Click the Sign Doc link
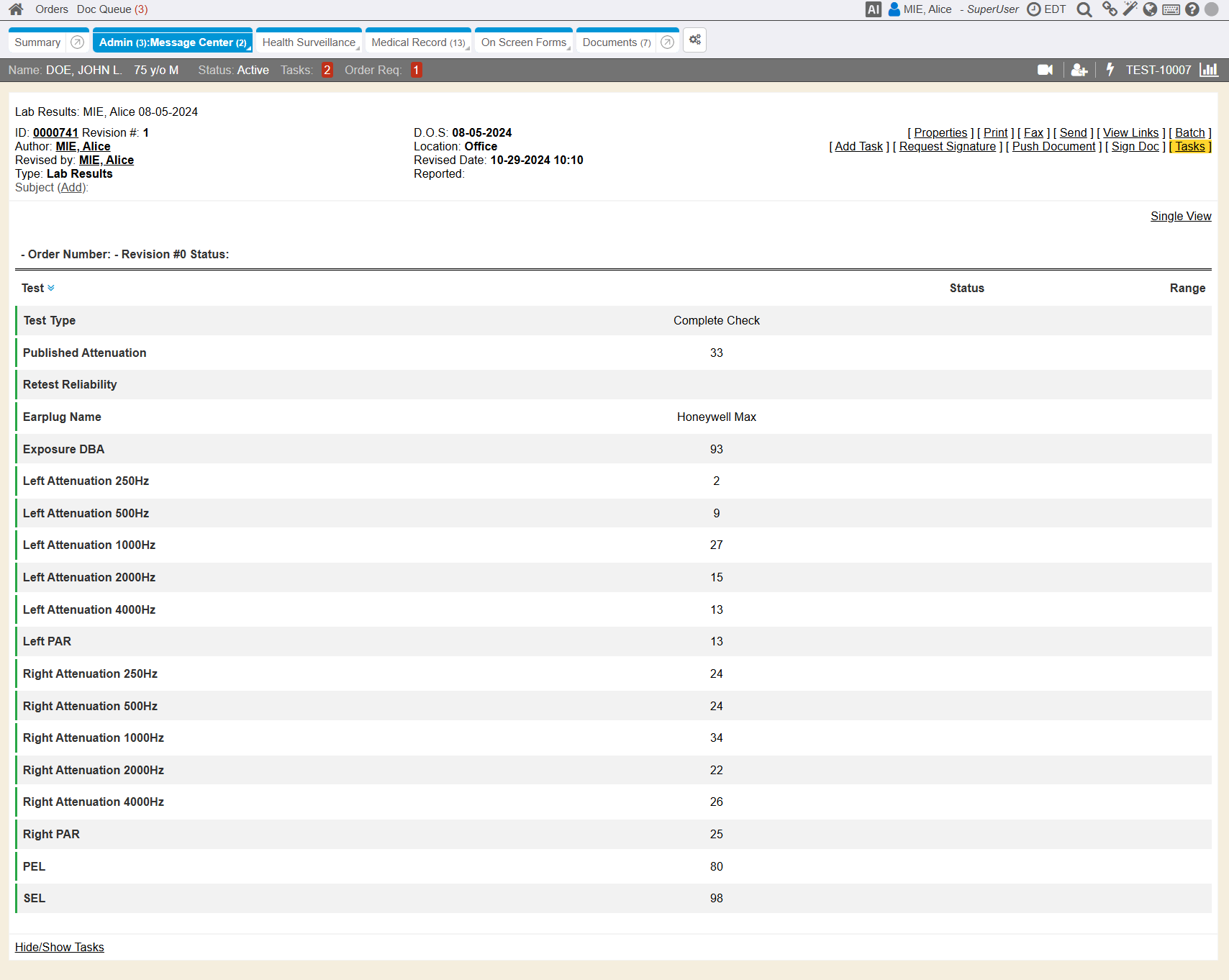1229x980 pixels. (1135, 147)
